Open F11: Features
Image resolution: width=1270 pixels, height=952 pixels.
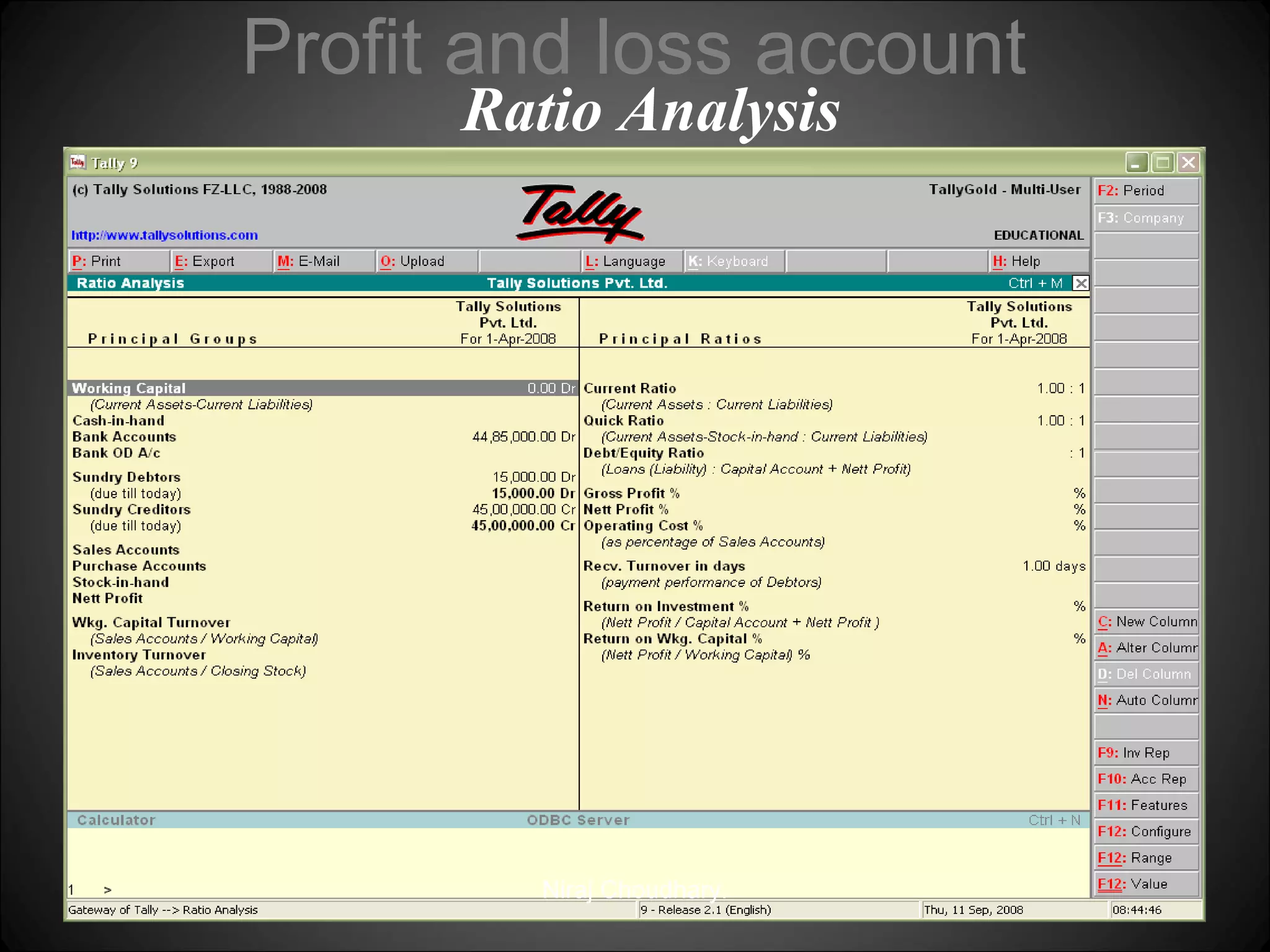[x=1146, y=805]
